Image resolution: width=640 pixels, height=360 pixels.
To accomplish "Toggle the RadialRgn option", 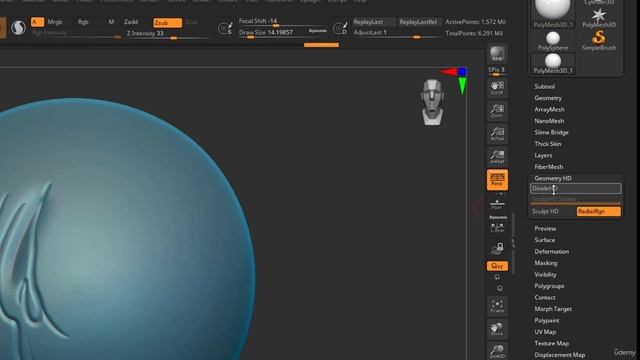I will [598, 211].
